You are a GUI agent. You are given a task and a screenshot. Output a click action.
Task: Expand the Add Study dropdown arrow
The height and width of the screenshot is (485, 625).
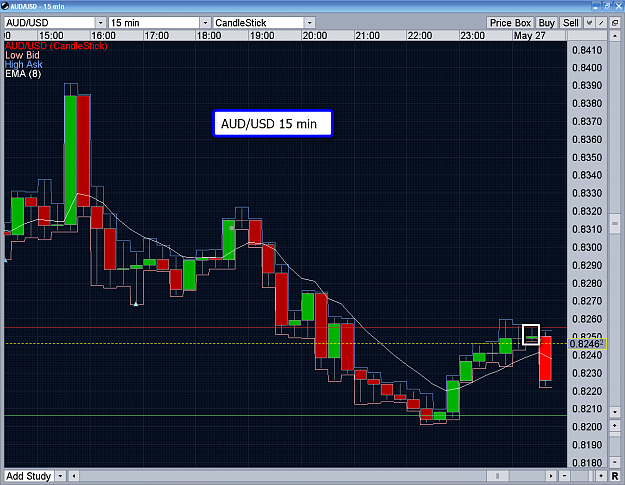point(60,476)
